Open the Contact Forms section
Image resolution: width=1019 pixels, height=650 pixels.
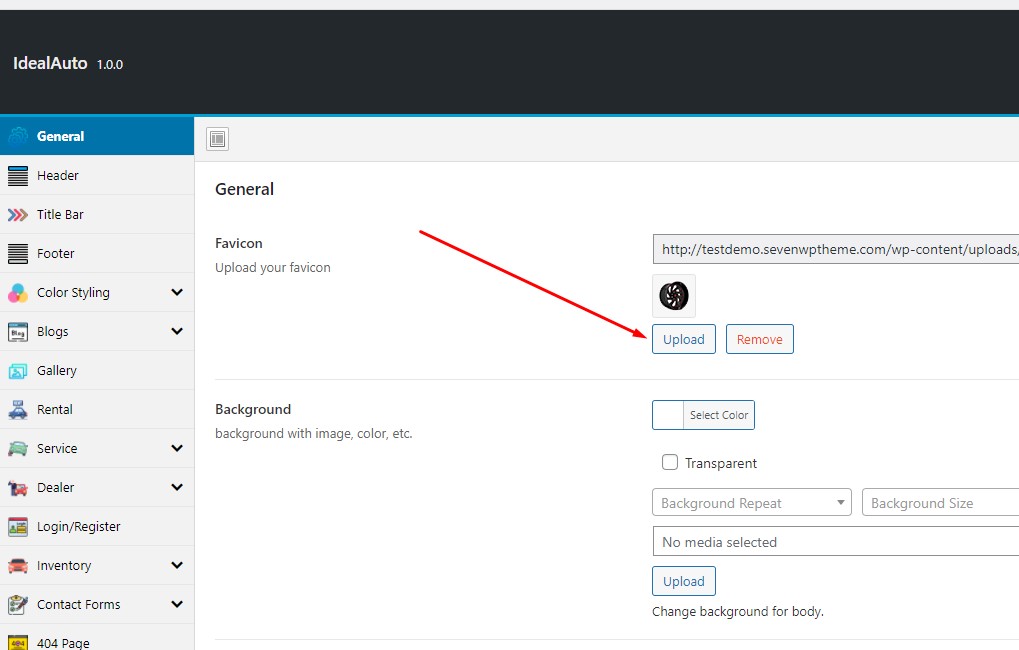coord(78,605)
